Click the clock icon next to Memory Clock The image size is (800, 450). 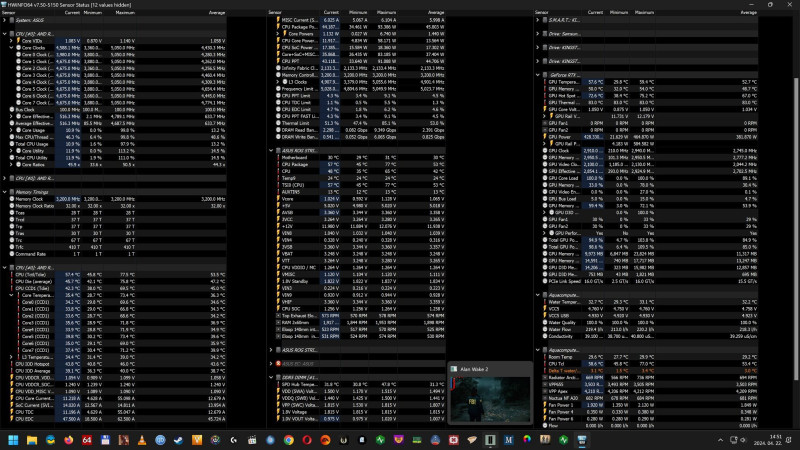pos(12,199)
